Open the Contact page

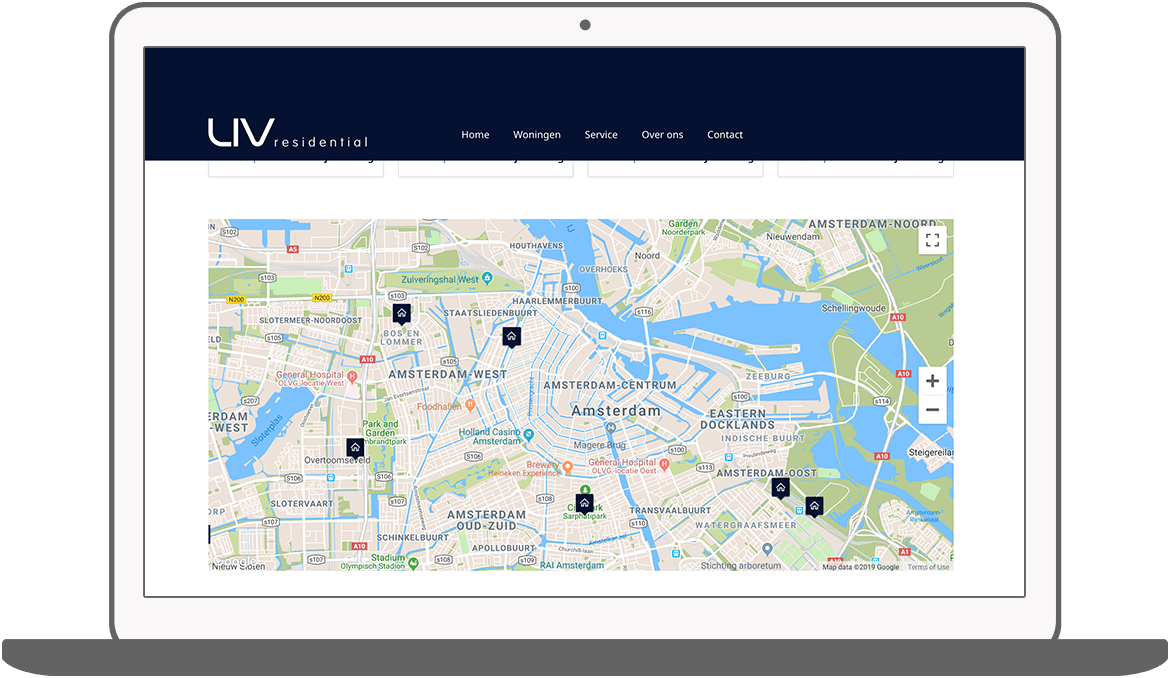coord(725,135)
